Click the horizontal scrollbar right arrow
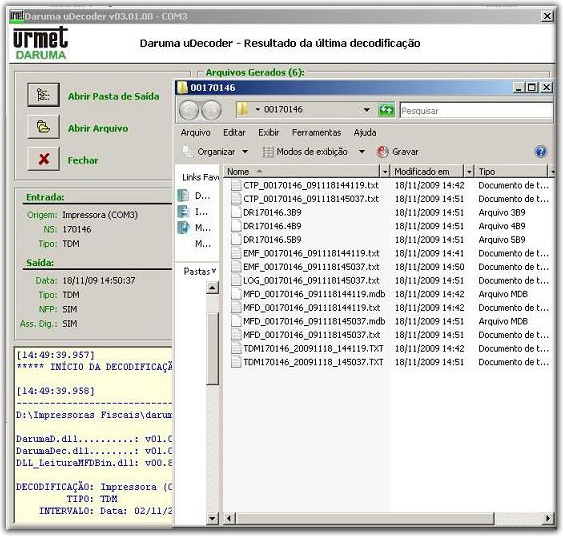The width and height of the screenshot is (563, 536). tap(548, 518)
